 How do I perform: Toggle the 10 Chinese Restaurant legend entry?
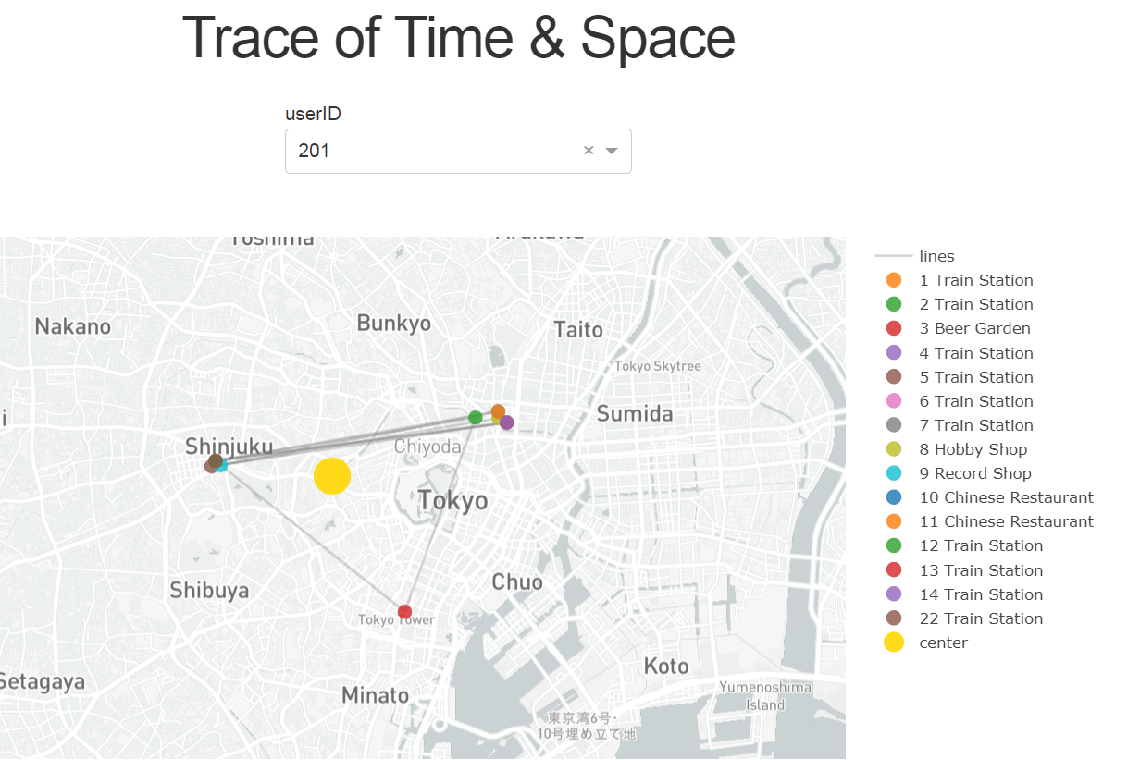(1006, 497)
